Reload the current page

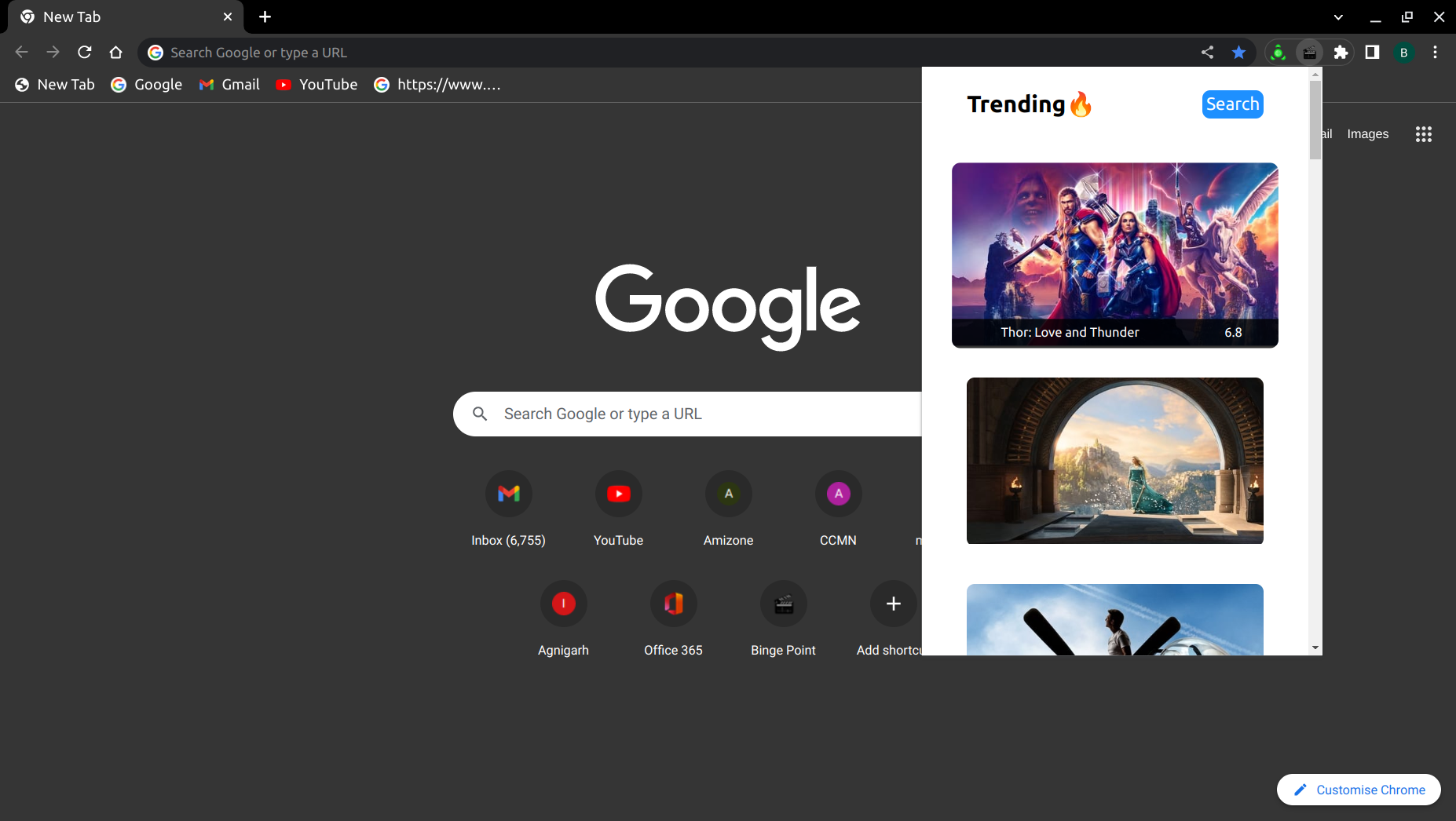pos(85,53)
